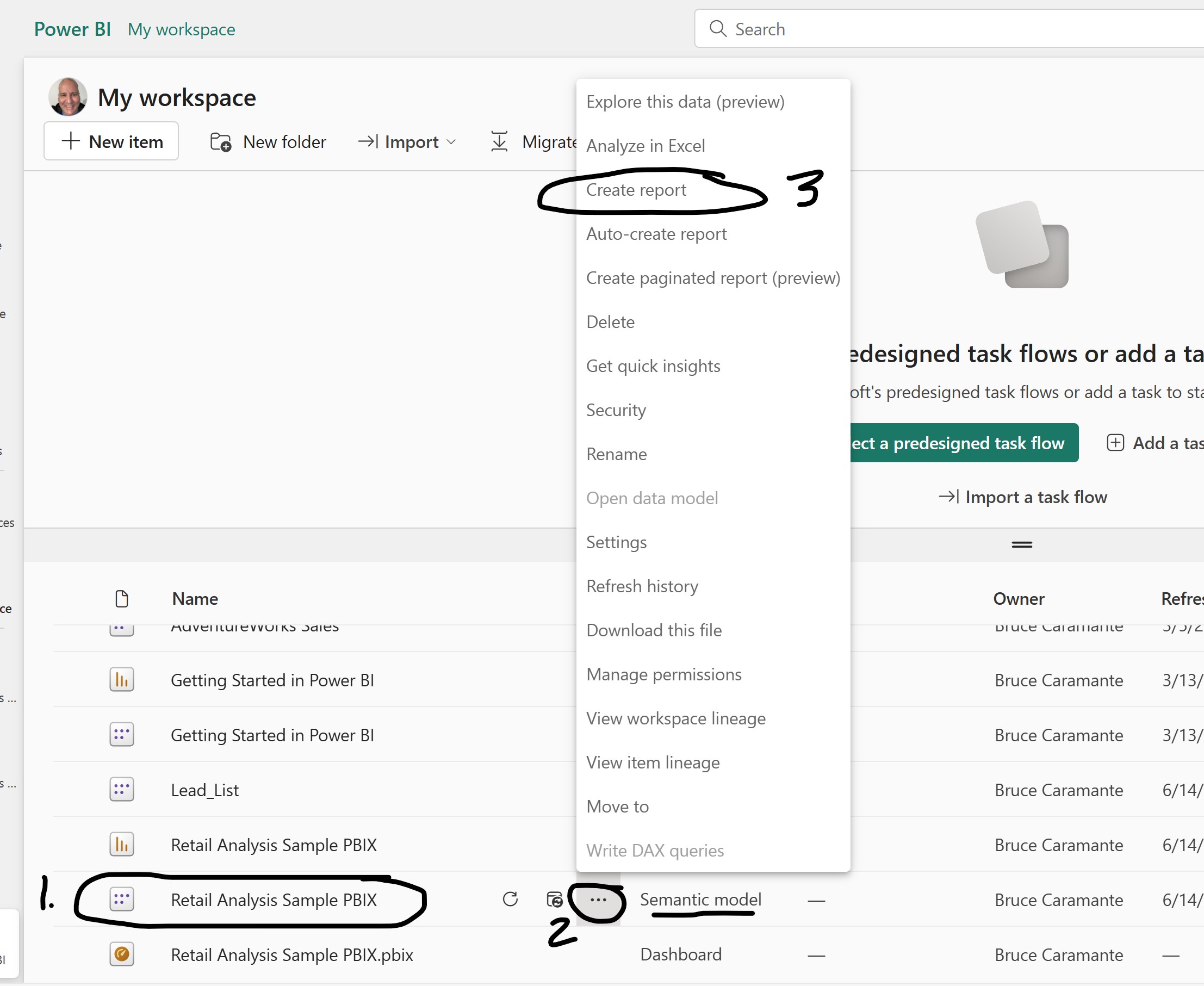Create a New folder
The height and width of the screenshot is (986, 1204).
click(x=268, y=141)
